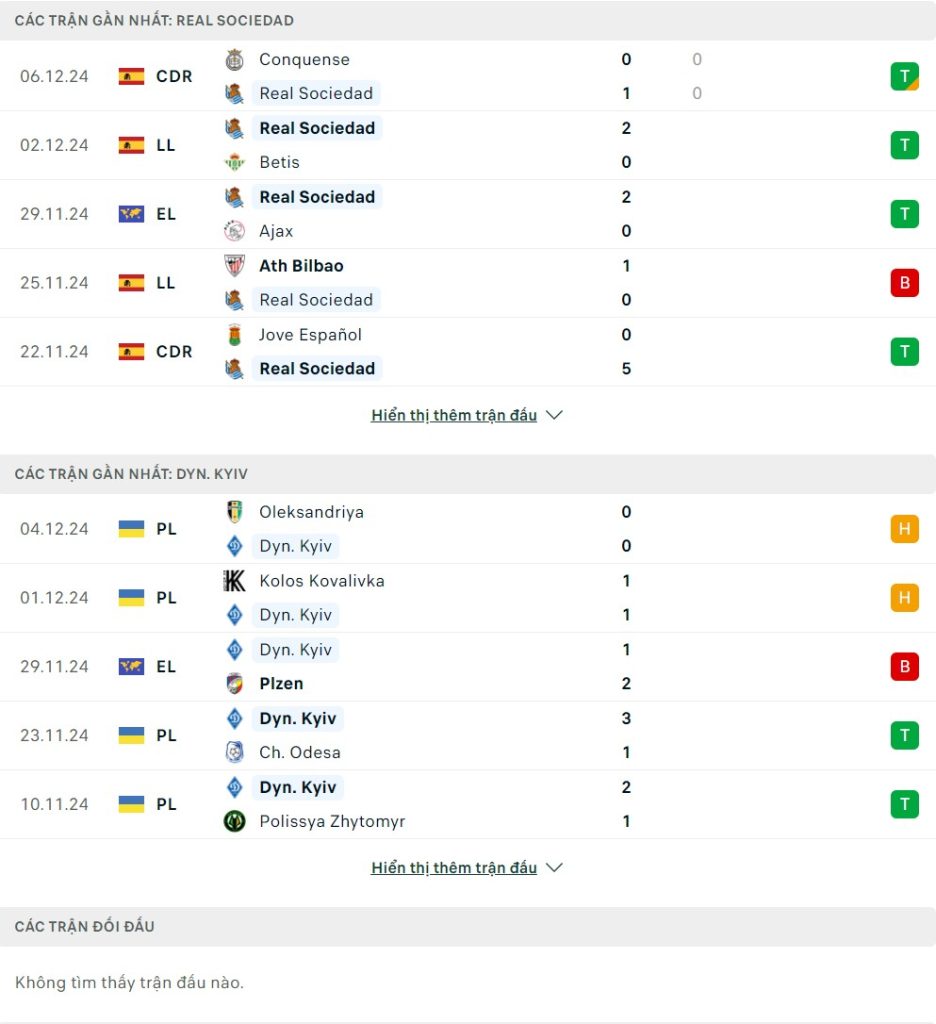Click the Kolos Kovalivka club crest icon
This screenshot has height=1024, width=936.
tap(235, 581)
